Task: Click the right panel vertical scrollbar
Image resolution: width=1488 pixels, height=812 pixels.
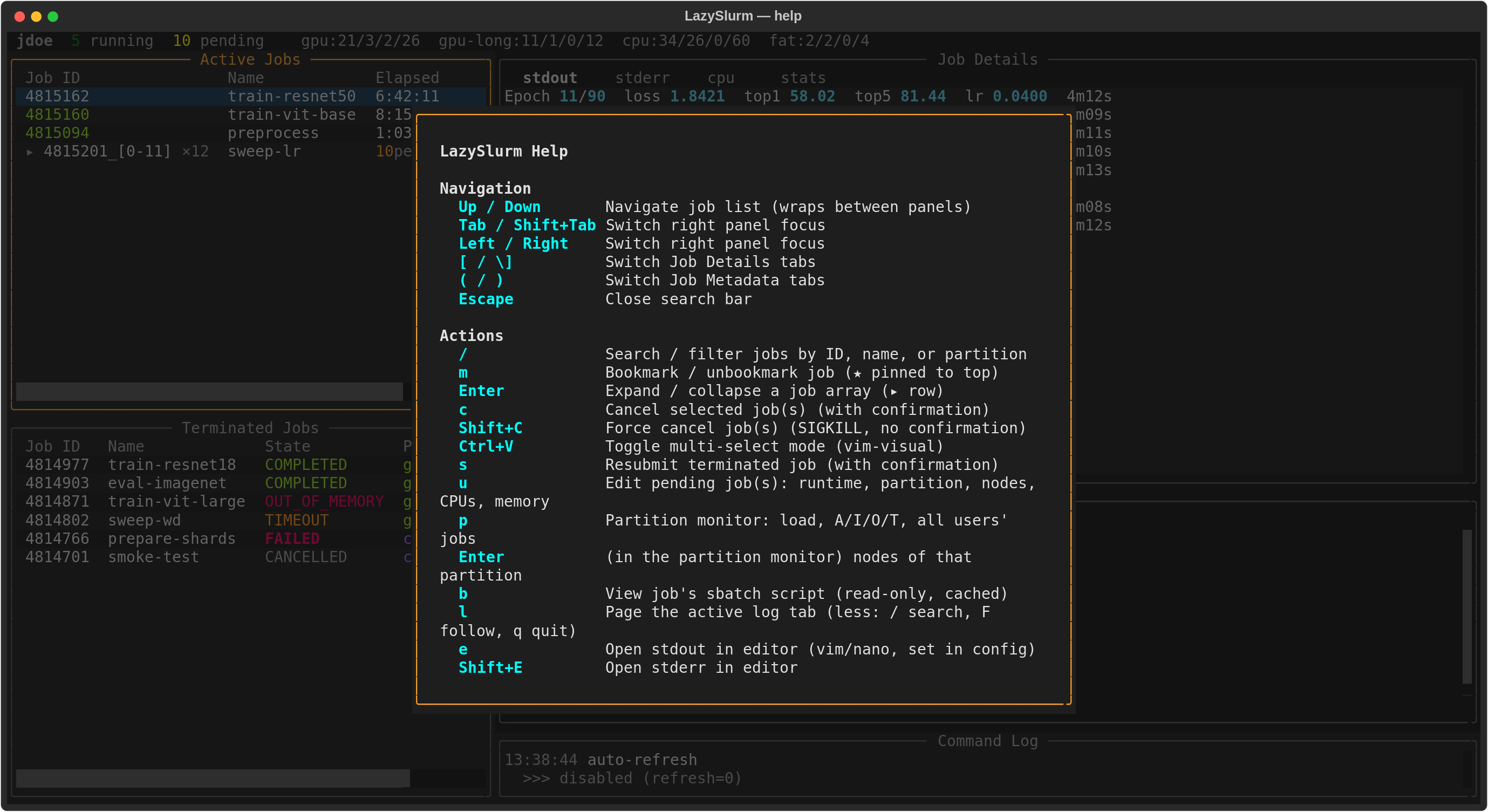Action: coord(1466,606)
